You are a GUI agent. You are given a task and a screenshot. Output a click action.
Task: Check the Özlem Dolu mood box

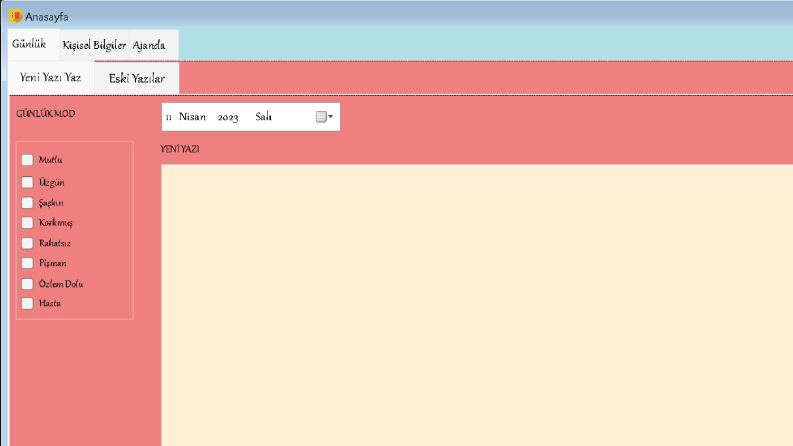[x=27, y=284]
